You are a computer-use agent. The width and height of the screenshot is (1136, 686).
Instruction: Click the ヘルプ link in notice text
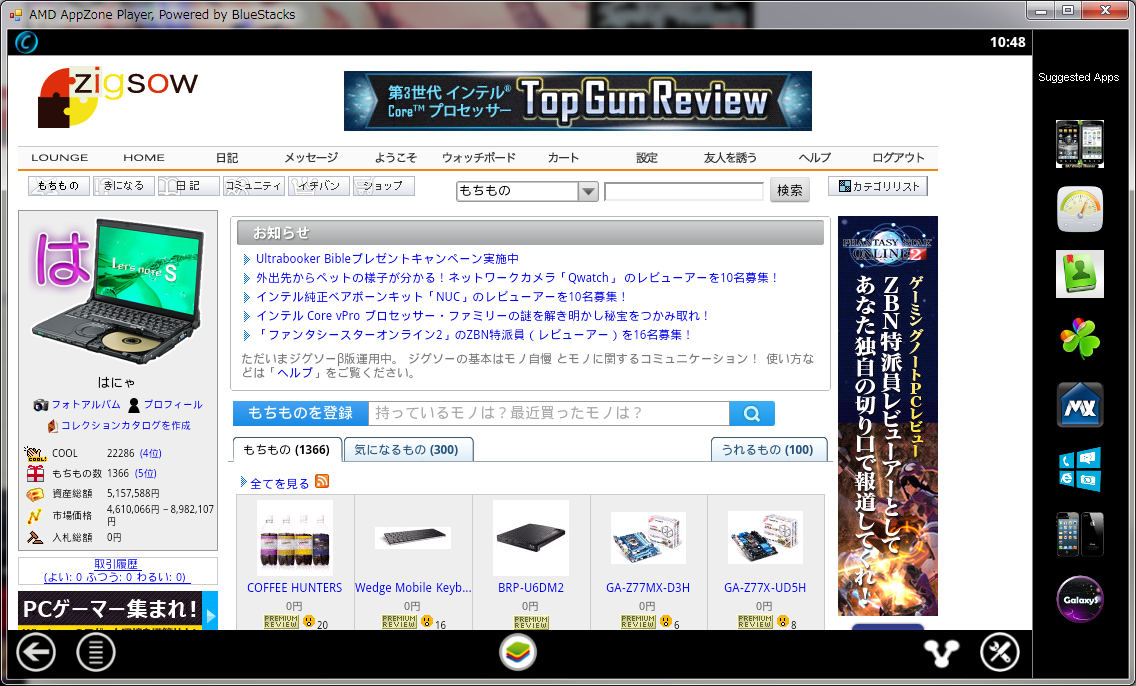coord(295,373)
